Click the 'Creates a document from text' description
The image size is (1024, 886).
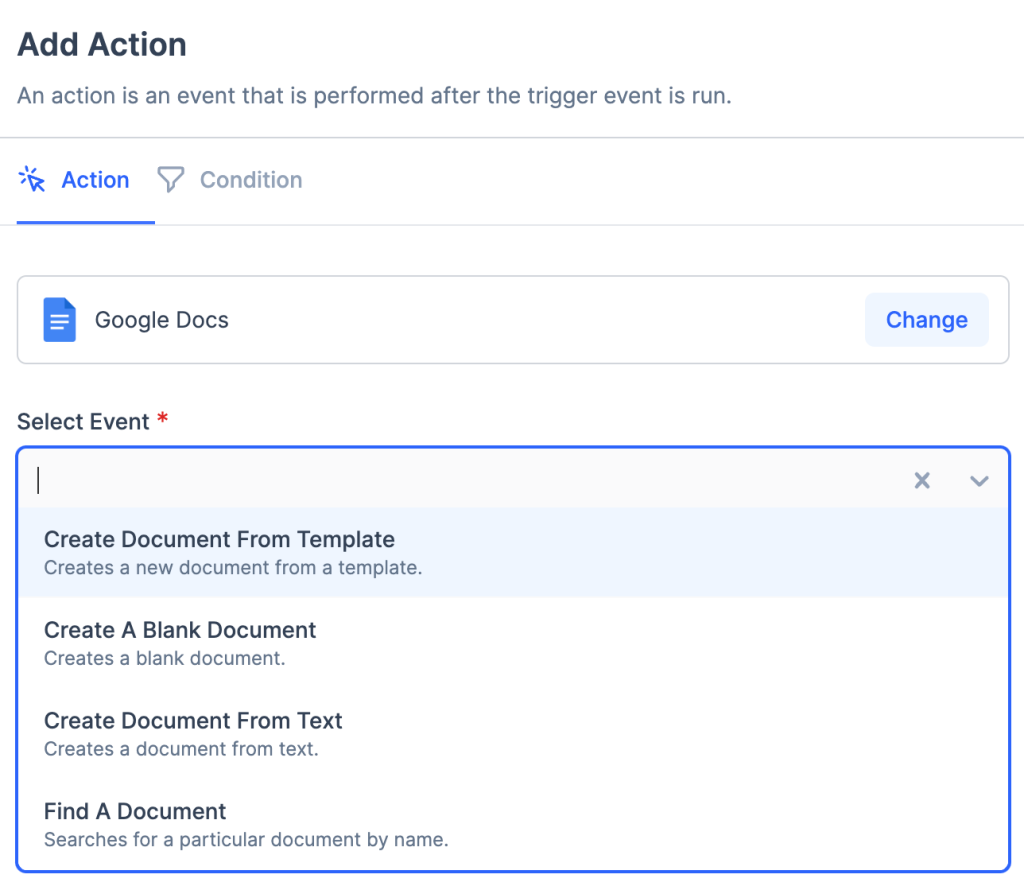pyautogui.click(x=181, y=748)
